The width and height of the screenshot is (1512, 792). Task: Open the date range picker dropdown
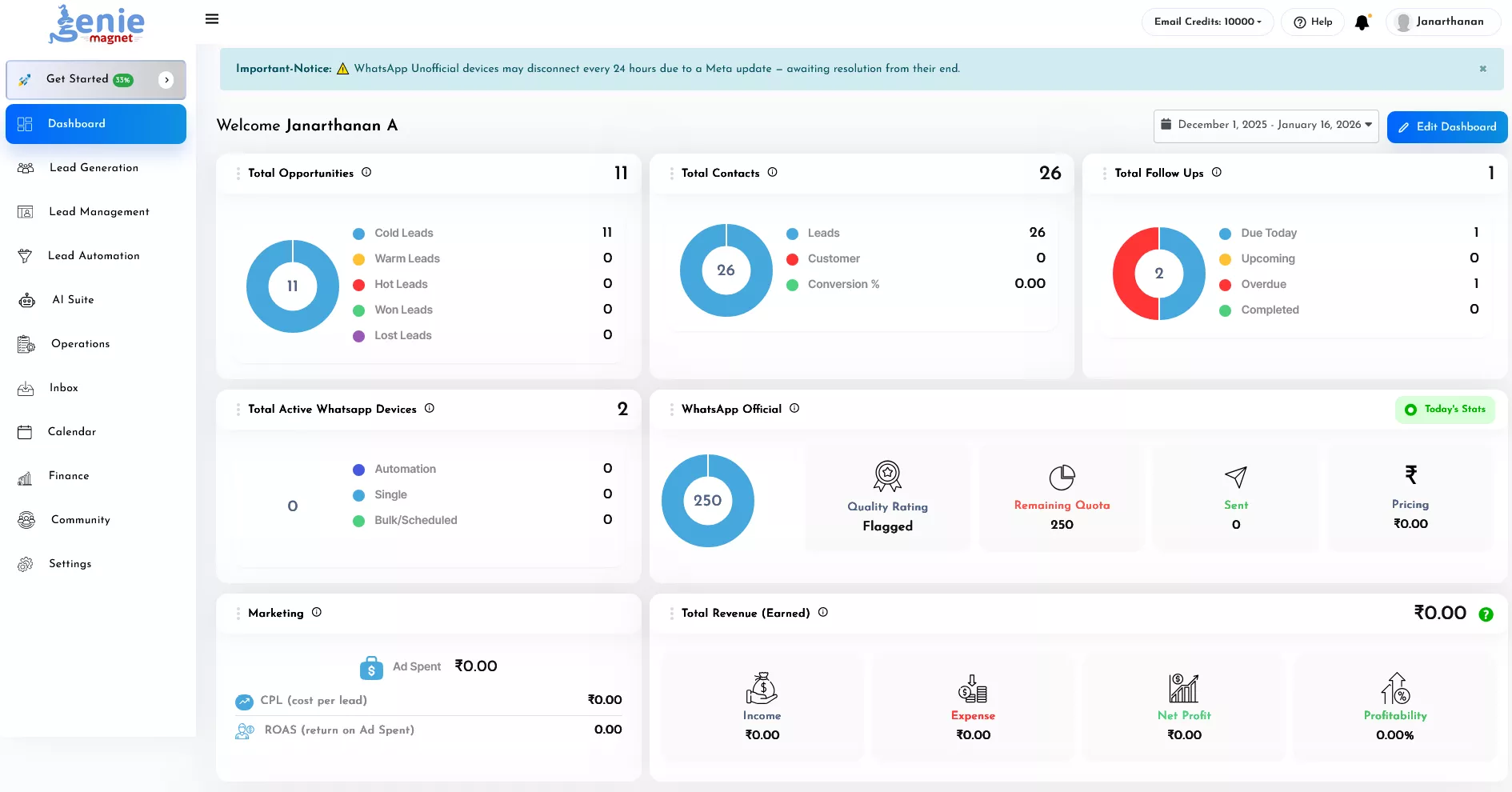pos(1266,126)
